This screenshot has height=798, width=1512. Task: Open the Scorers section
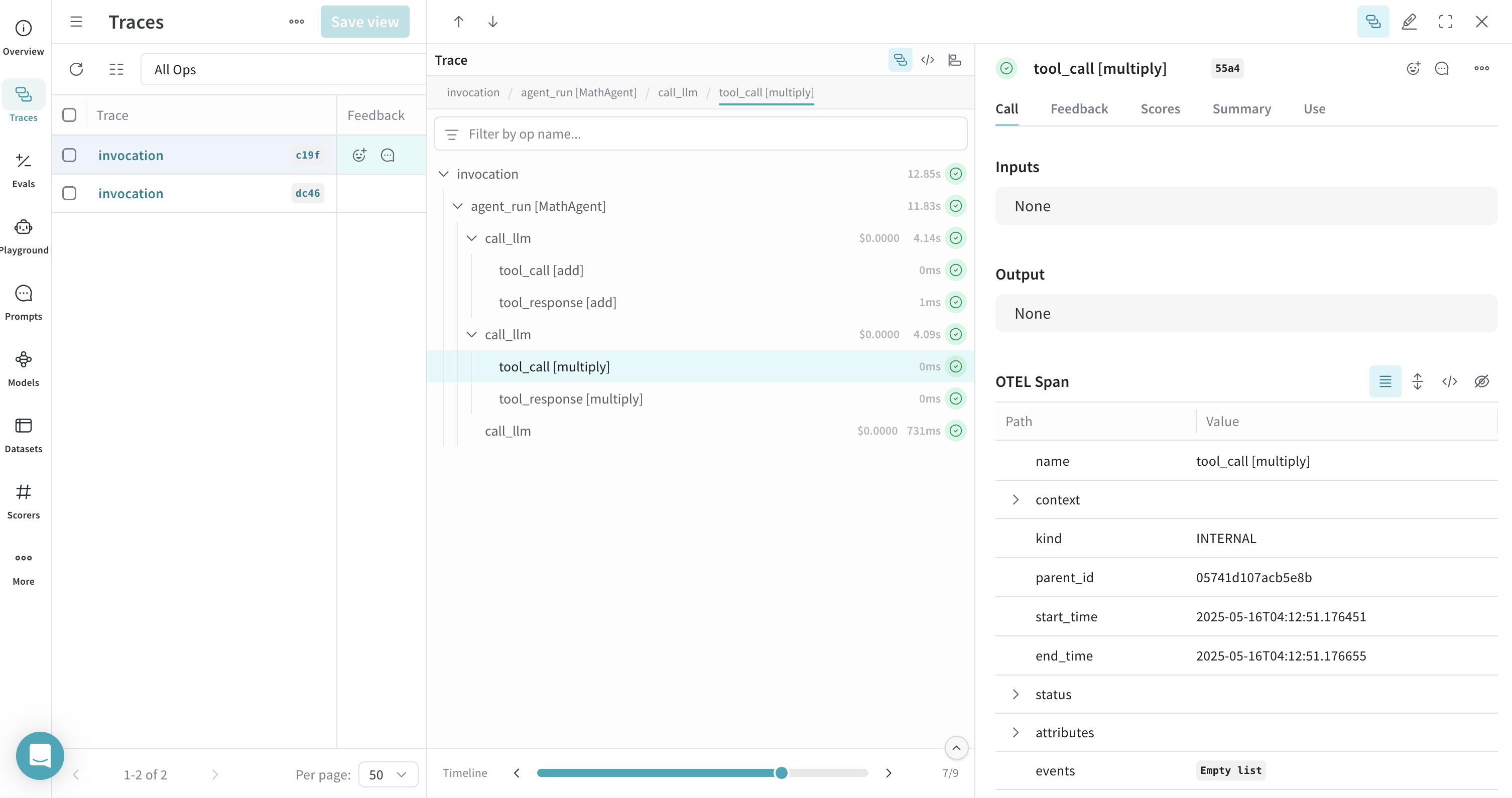pyautogui.click(x=24, y=502)
